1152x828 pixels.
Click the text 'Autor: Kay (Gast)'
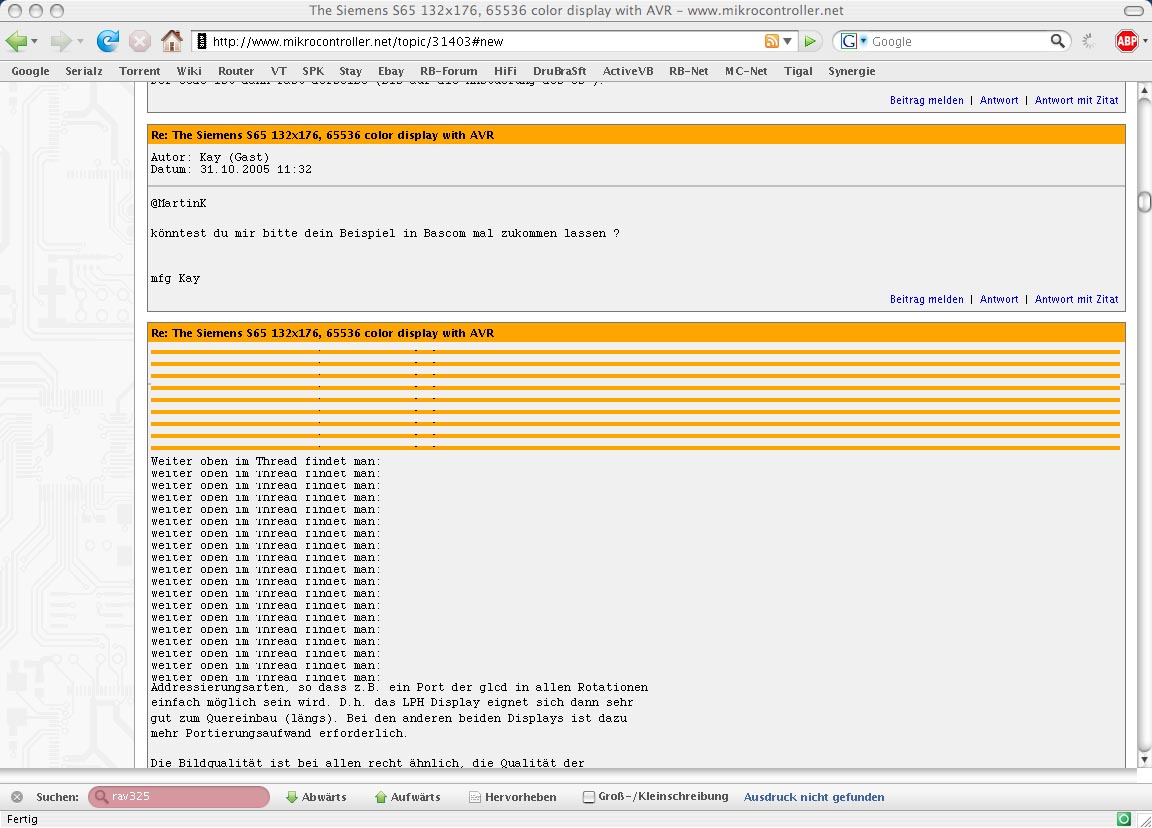(210, 156)
